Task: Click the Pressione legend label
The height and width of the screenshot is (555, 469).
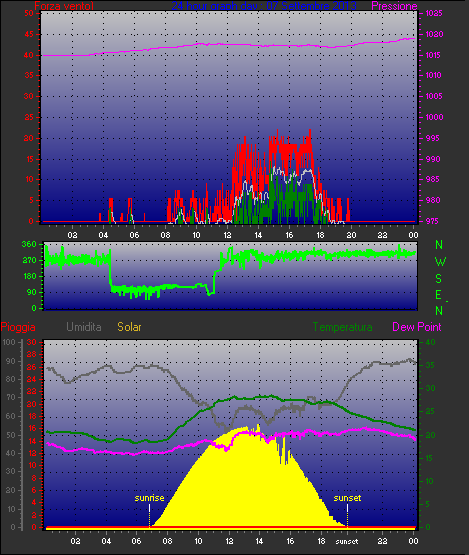Action: 394,6
